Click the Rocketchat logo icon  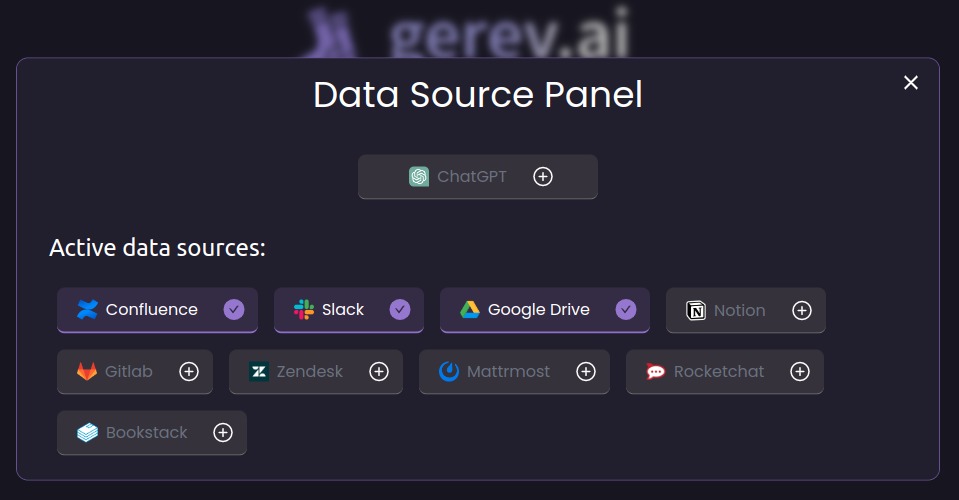656,372
